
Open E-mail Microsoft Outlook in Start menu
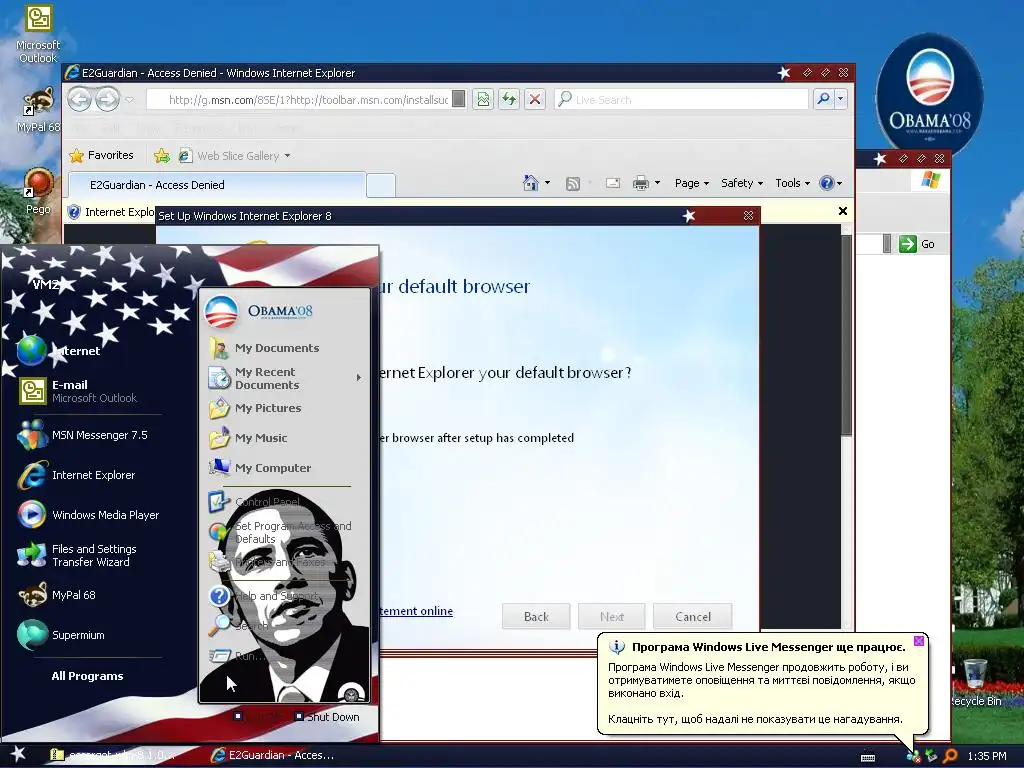click(x=90, y=391)
